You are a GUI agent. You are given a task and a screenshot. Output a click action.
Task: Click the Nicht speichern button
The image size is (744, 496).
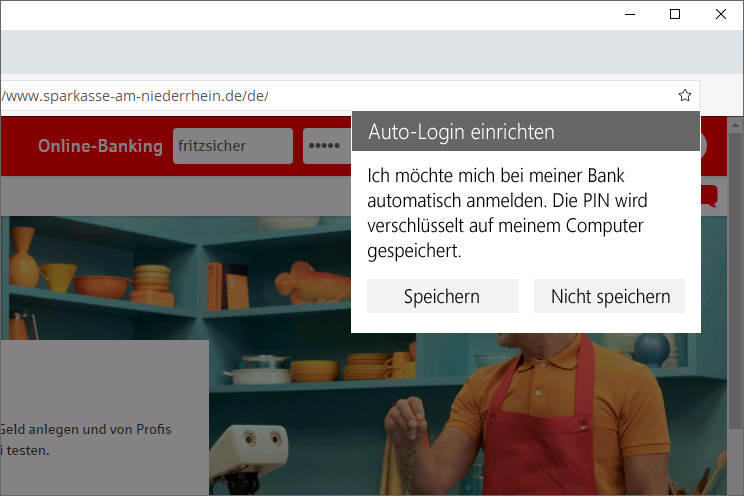point(609,296)
